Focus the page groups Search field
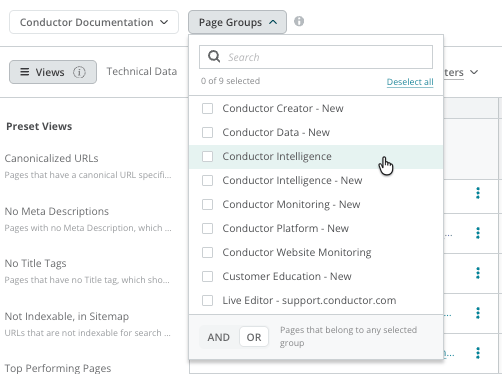 pyautogui.click(x=316, y=57)
